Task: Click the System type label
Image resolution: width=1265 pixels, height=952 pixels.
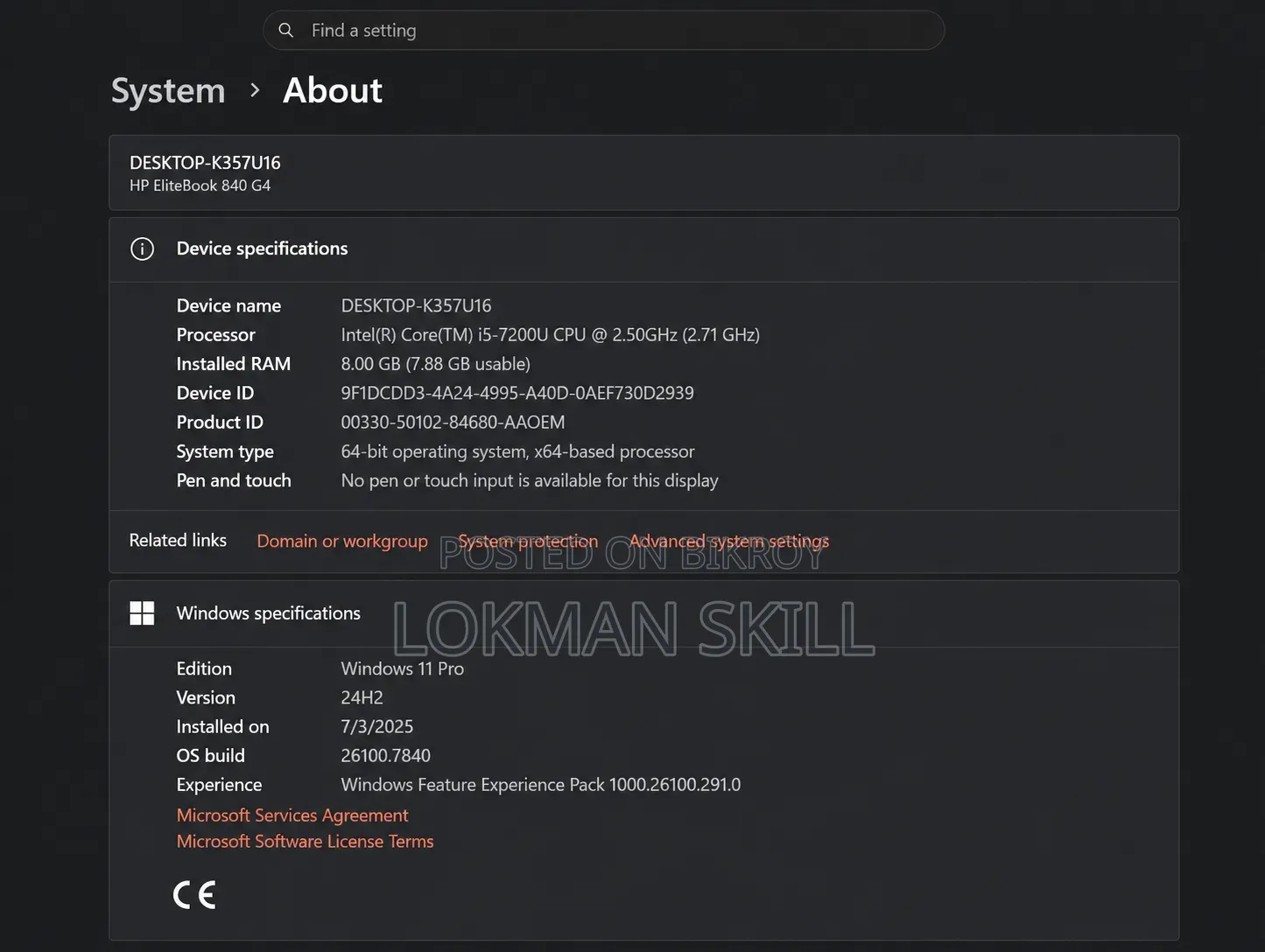Action: pos(225,452)
